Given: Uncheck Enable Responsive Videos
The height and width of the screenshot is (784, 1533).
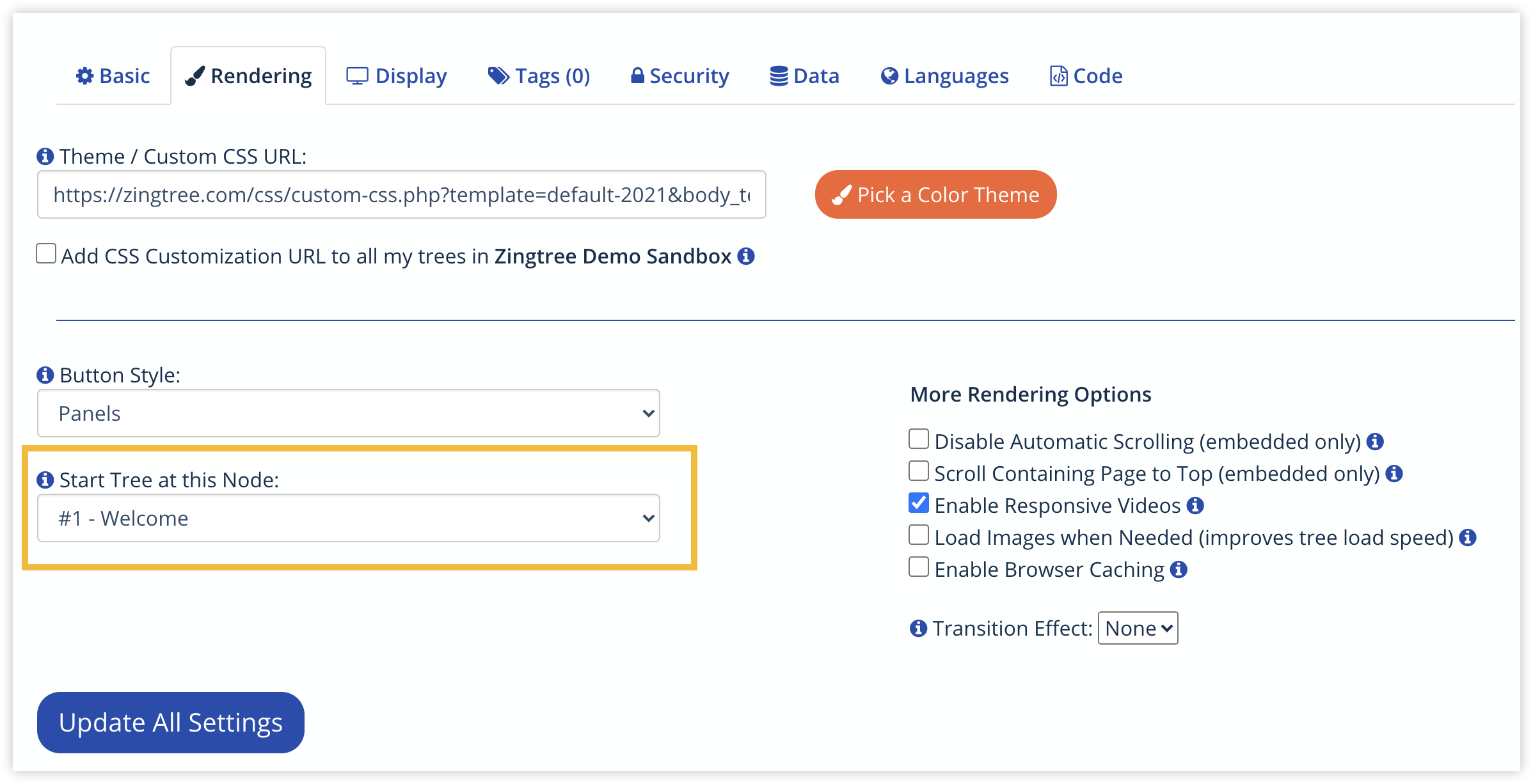Looking at the screenshot, I should [918, 503].
